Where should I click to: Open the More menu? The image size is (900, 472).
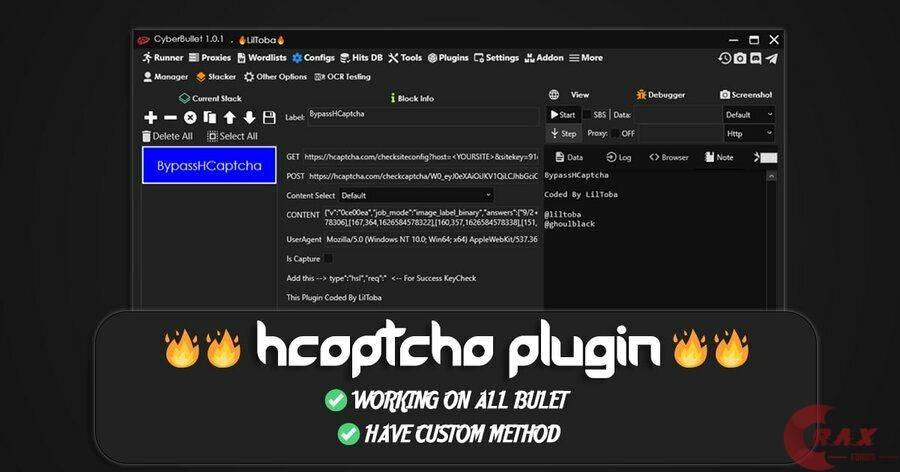coord(586,57)
